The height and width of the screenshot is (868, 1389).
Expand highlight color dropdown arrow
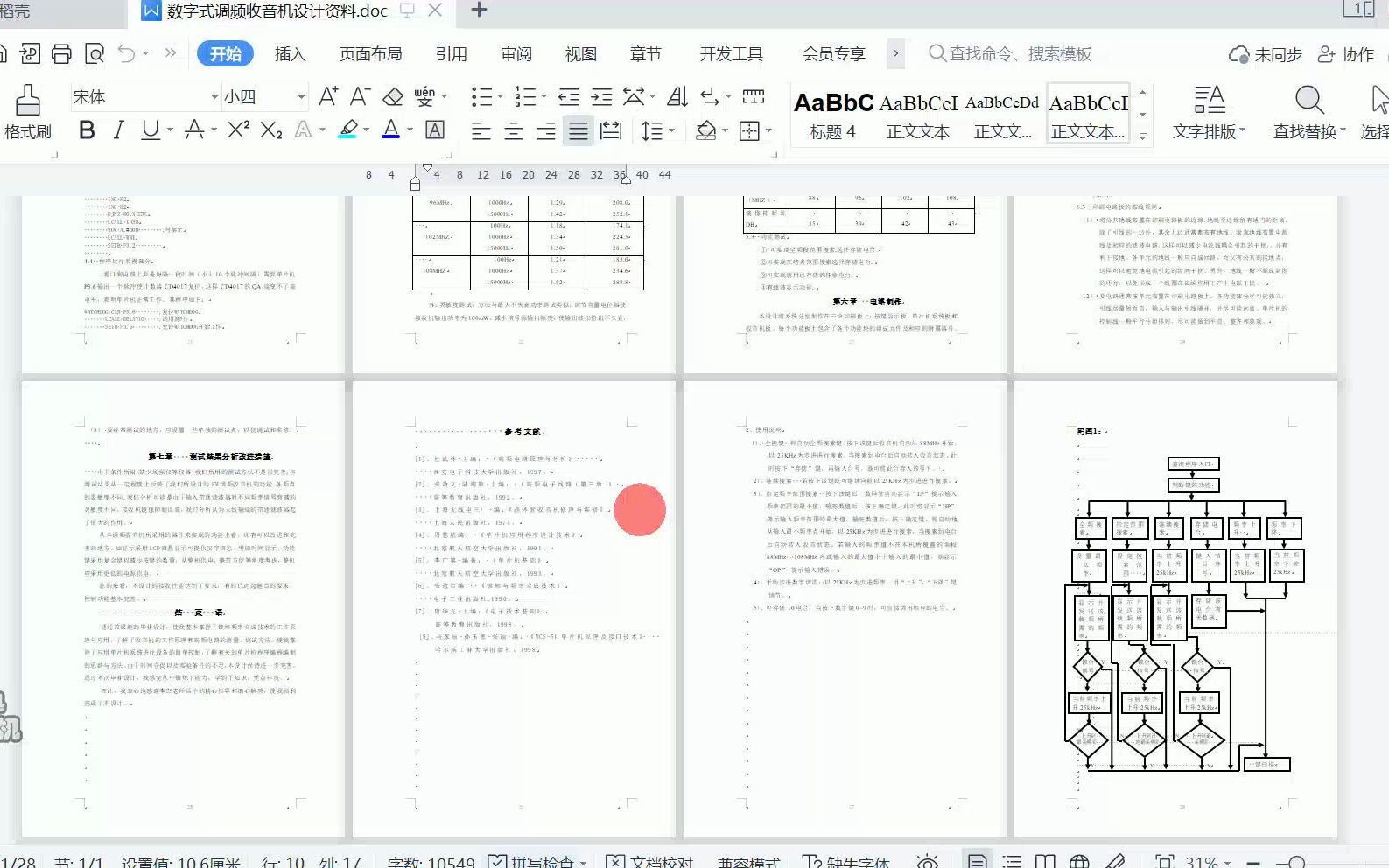click(x=366, y=130)
